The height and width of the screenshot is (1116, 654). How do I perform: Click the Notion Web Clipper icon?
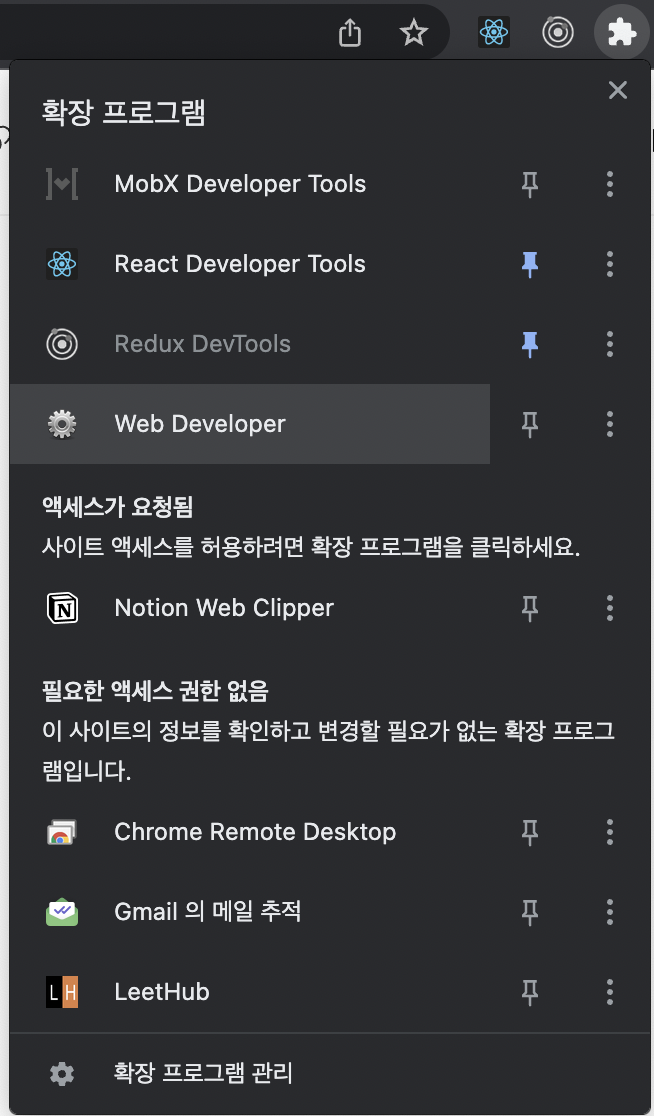pyautogui.click(x=62, y=609)
